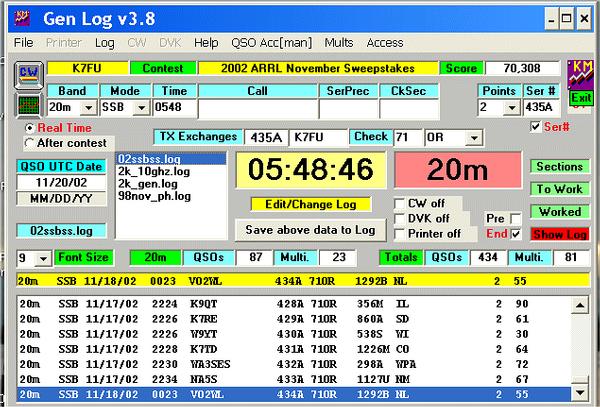
Task: Click the red 20m band display
Action: point(458,170)
